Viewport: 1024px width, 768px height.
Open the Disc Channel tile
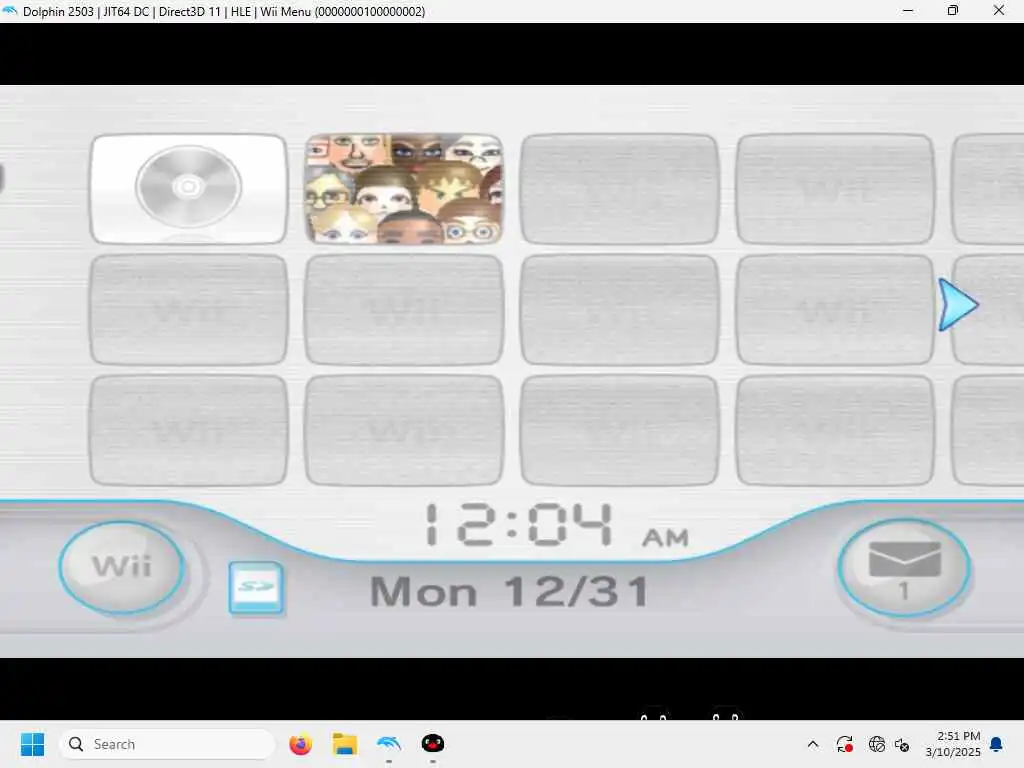189,189
